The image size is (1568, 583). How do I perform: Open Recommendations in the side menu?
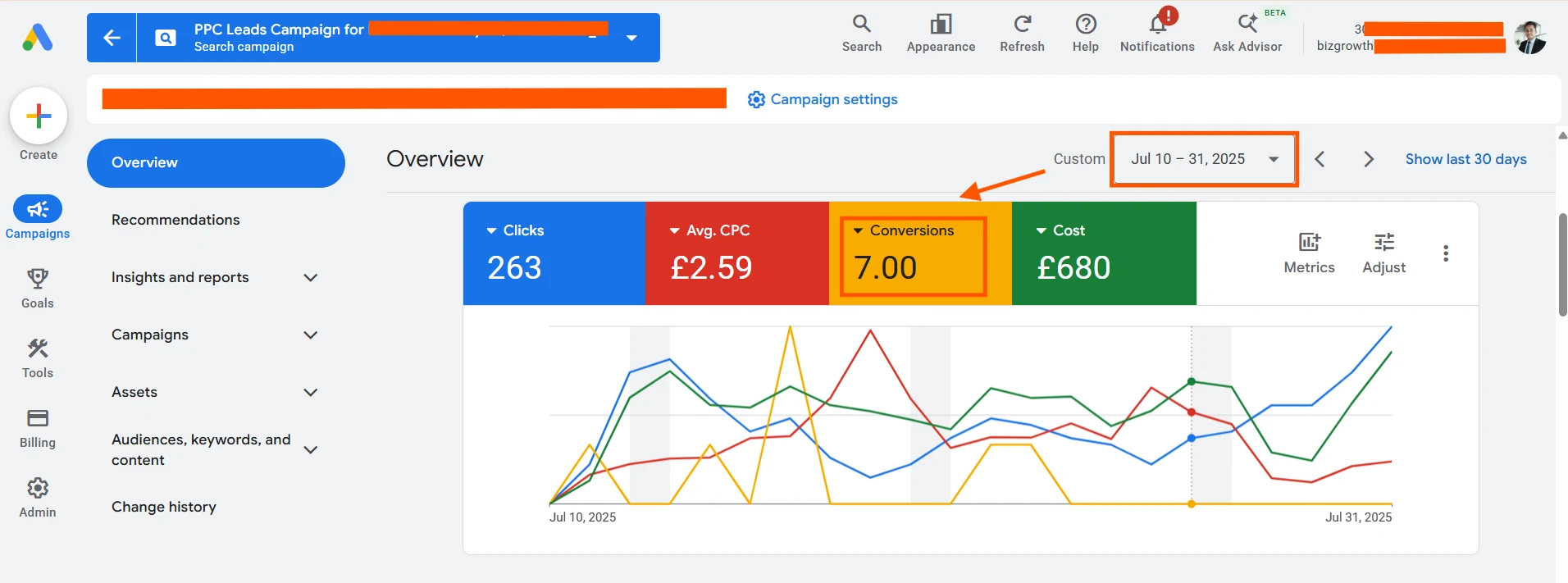pyautogui.click(x=175, y=220)
